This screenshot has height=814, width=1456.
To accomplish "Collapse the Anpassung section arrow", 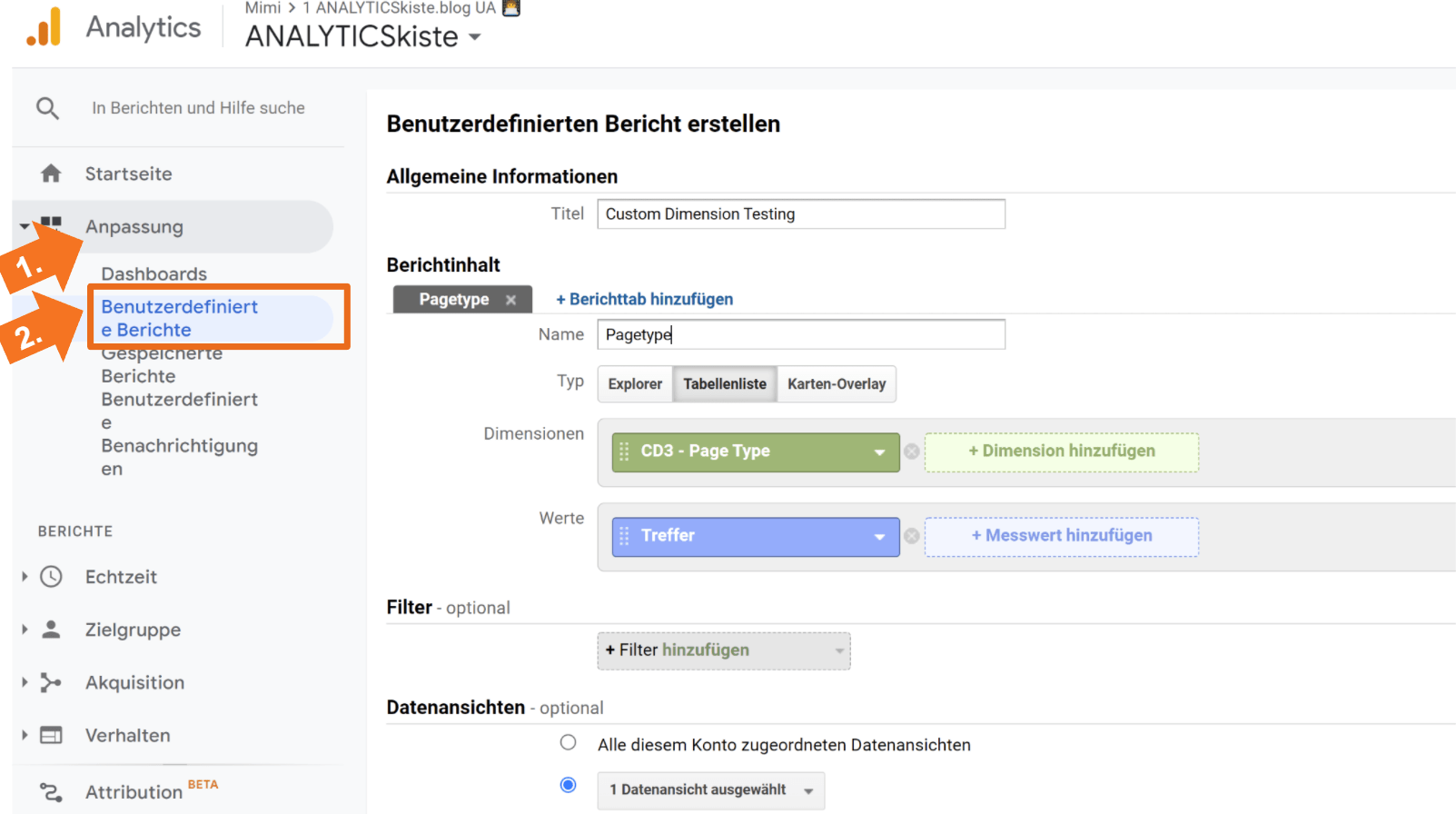I will click(x=25, y=226).
